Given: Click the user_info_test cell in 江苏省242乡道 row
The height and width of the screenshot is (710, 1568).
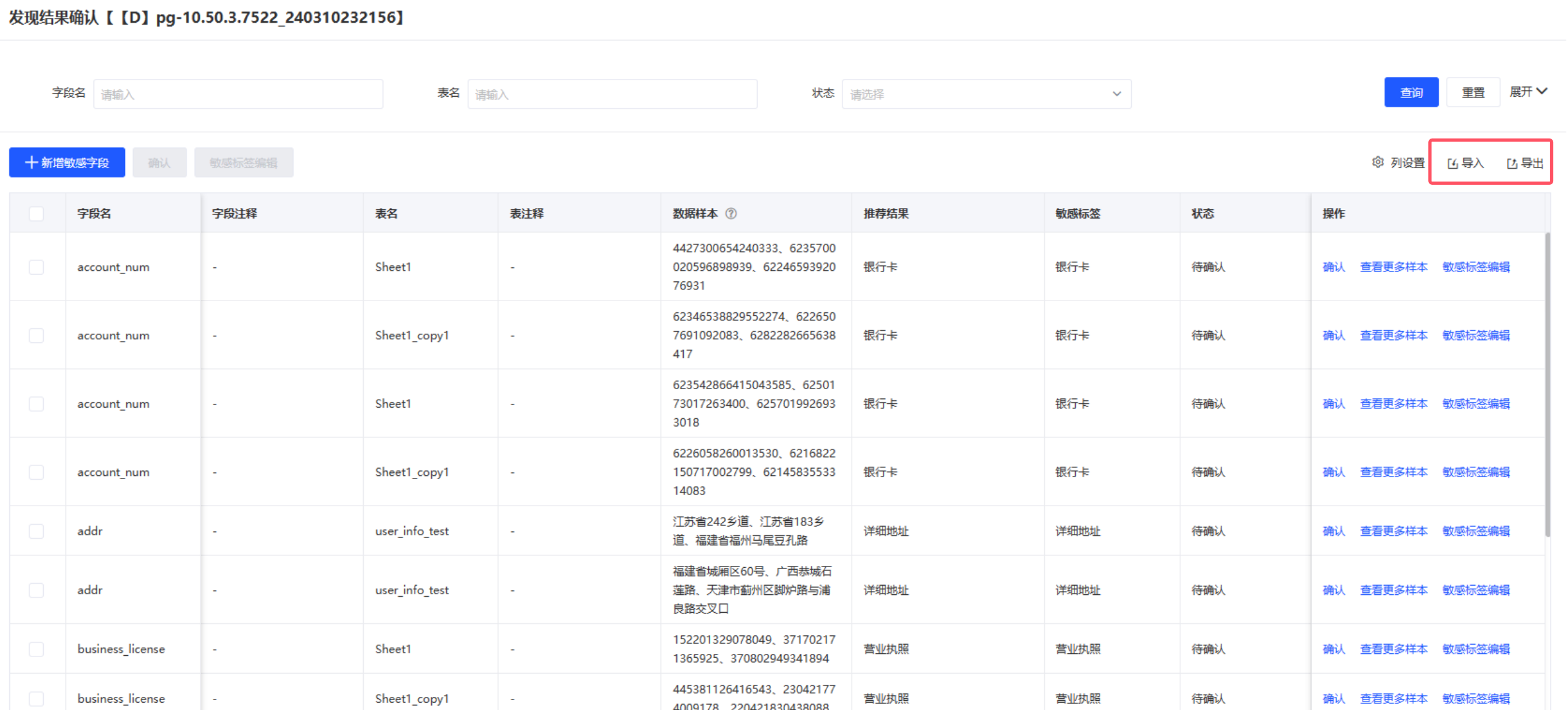Looking at the screenshot, I should 412,531.
